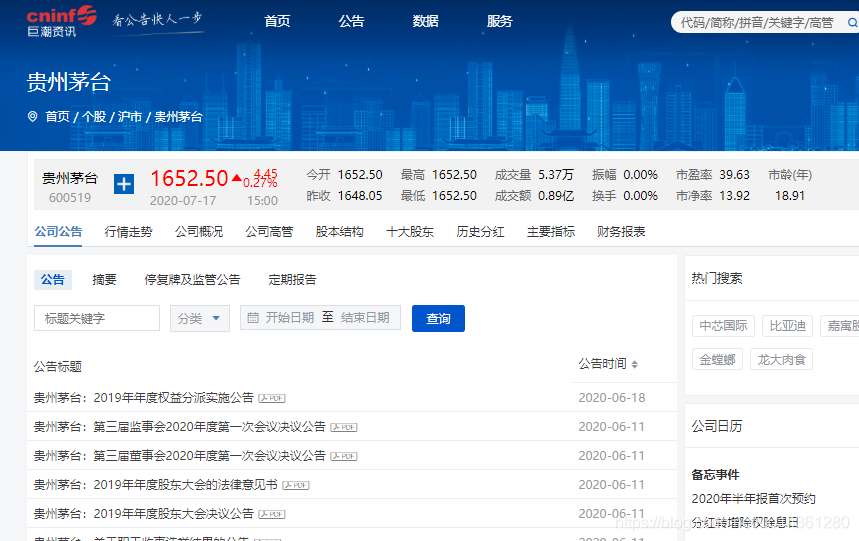Switch to 股本结构 tab

pos(340,232)
